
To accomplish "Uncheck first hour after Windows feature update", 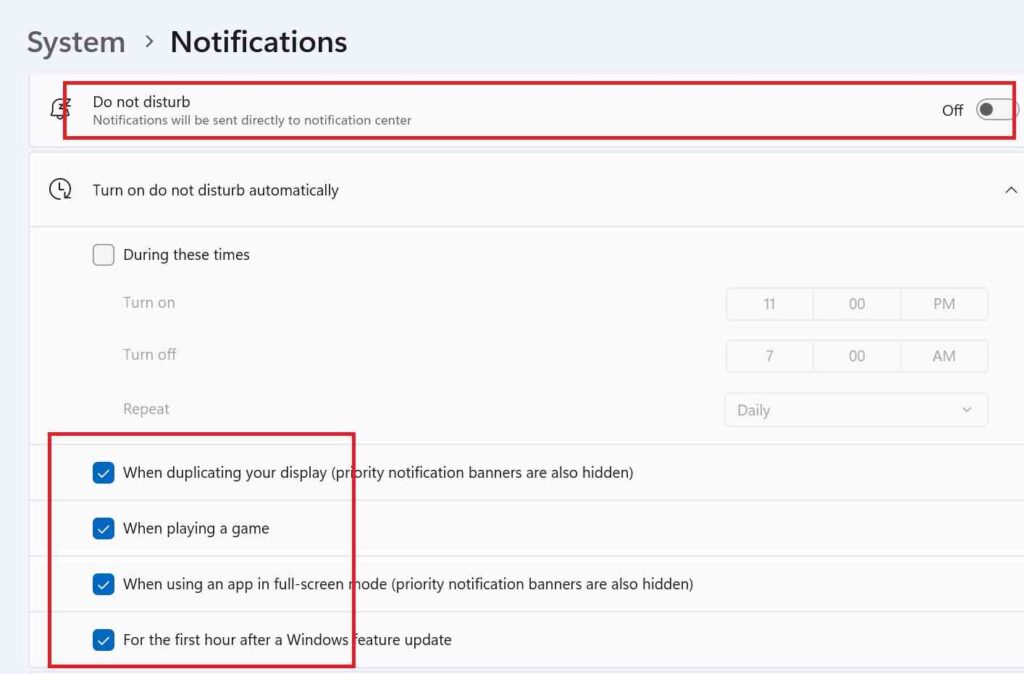I will pyautogui.click(x=103, y=640).
